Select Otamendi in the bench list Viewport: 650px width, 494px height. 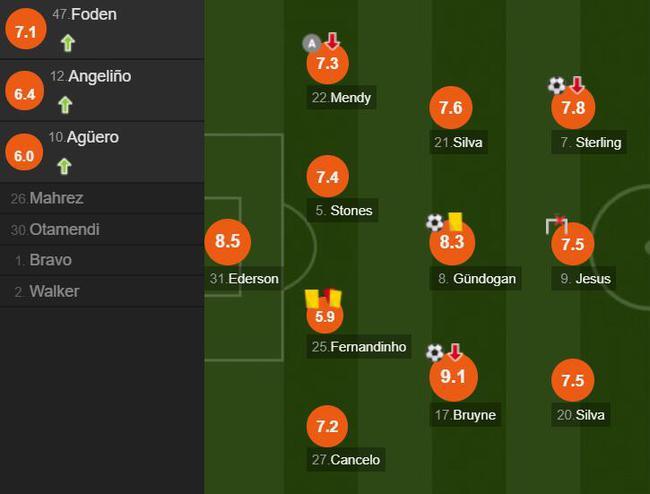coord(102,230)
